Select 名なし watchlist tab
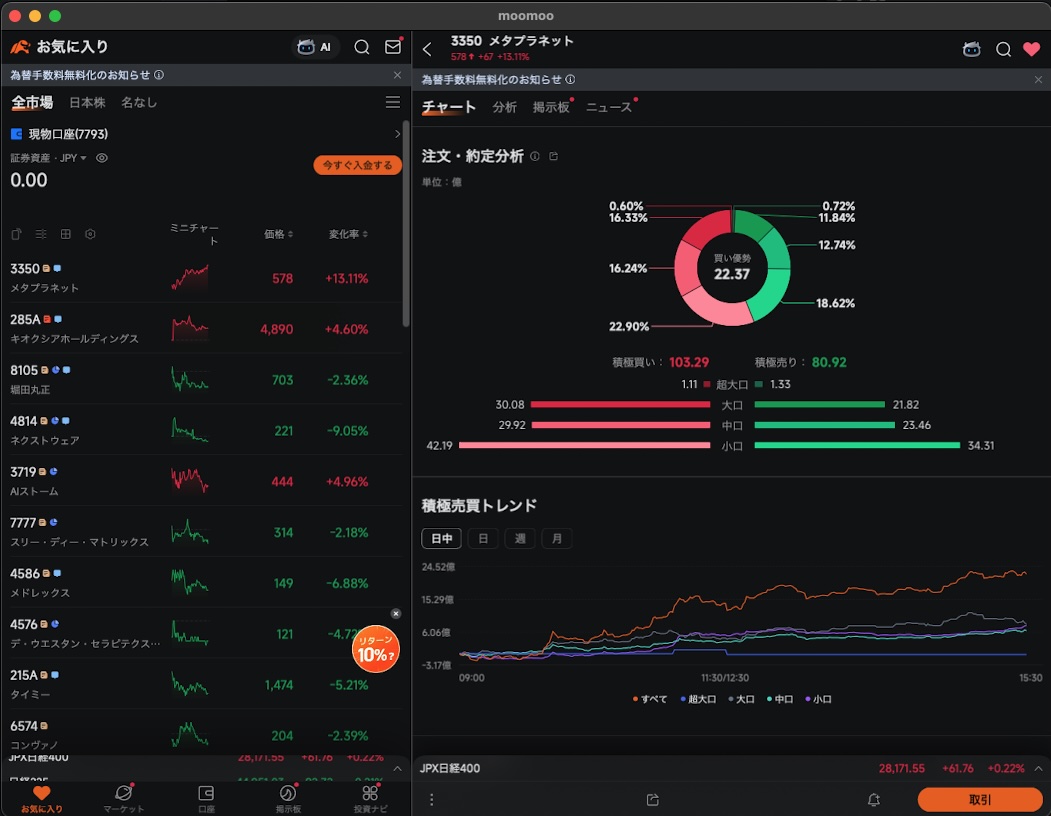 [x=139, y=103]
